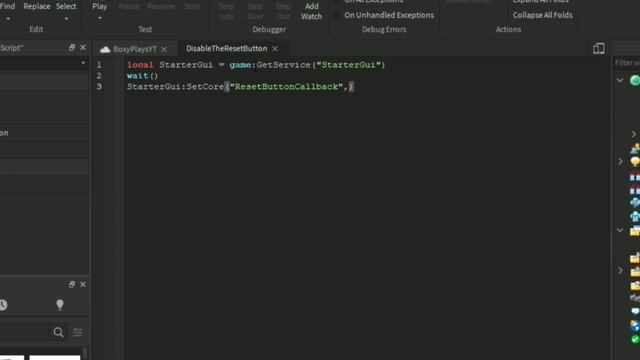
Task: Click the Explorer filter workspace field
Action: 627,63
